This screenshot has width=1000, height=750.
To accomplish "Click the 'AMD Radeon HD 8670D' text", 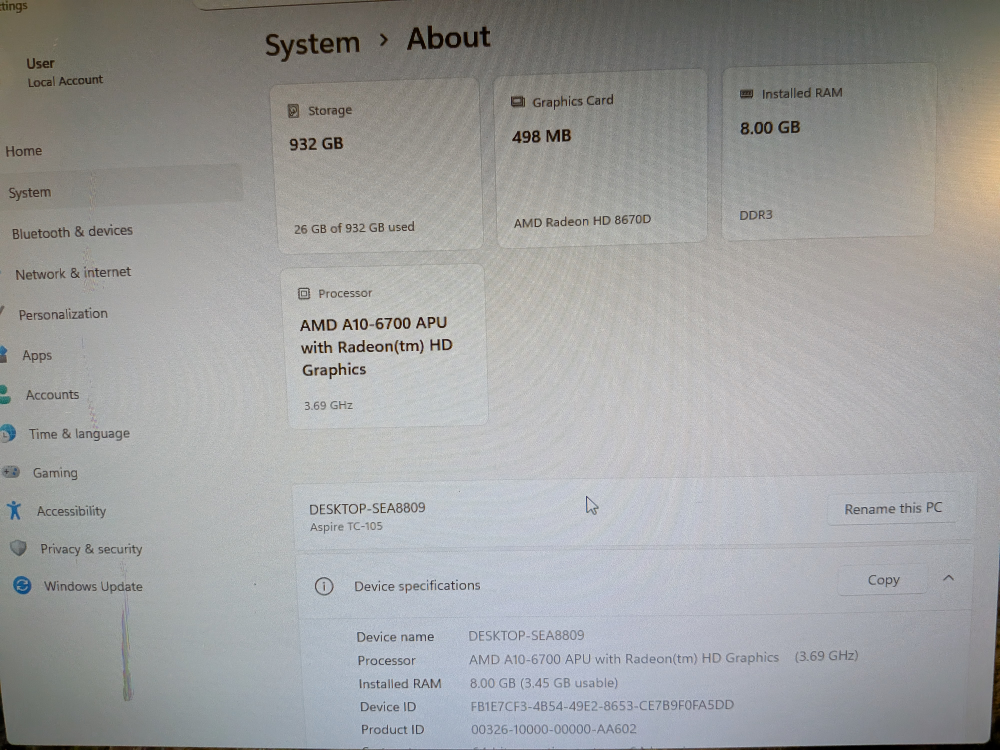I will pyautogui.click(x=582, y=221).
